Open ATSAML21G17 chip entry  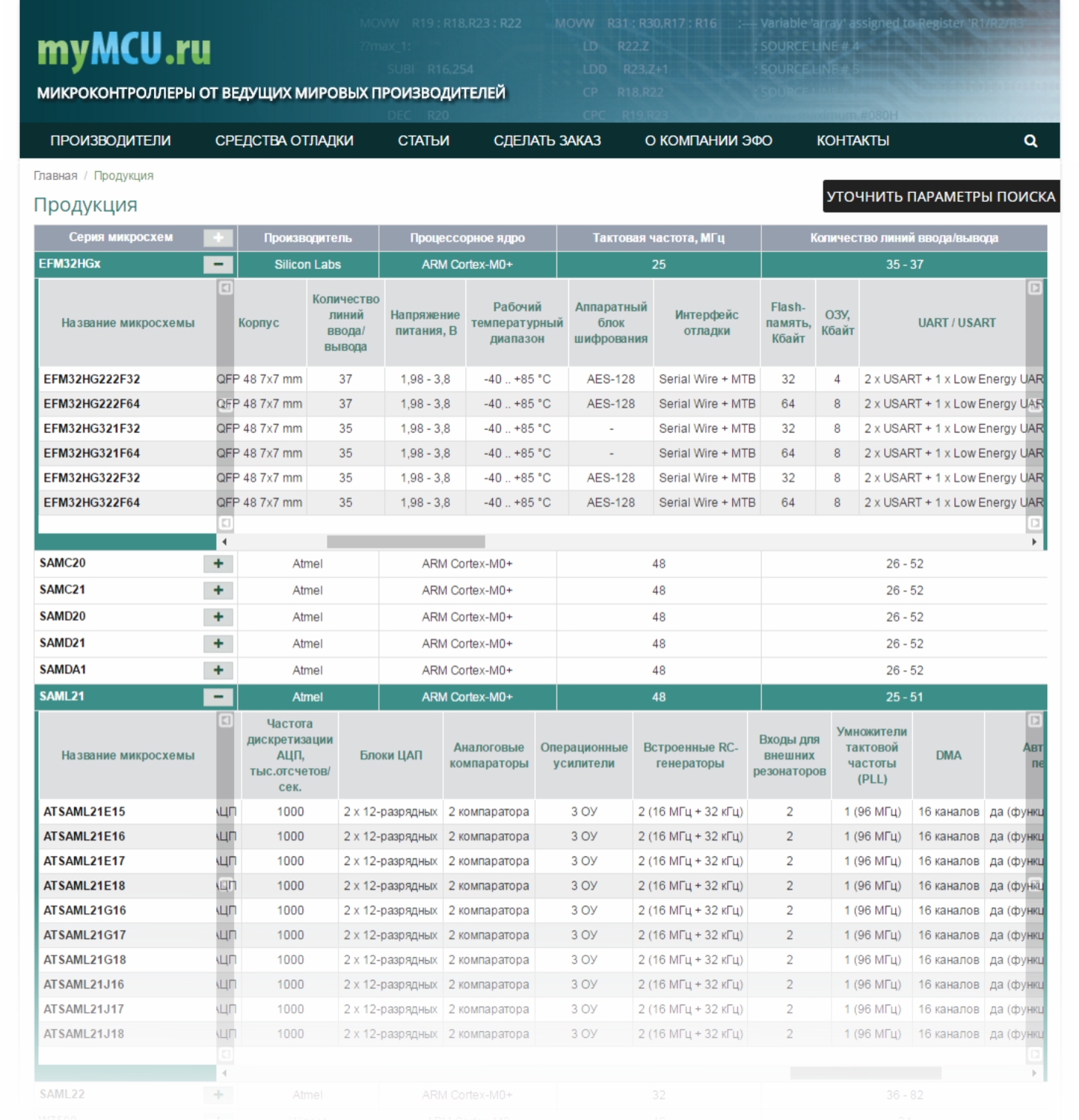[x=84, y=935]
